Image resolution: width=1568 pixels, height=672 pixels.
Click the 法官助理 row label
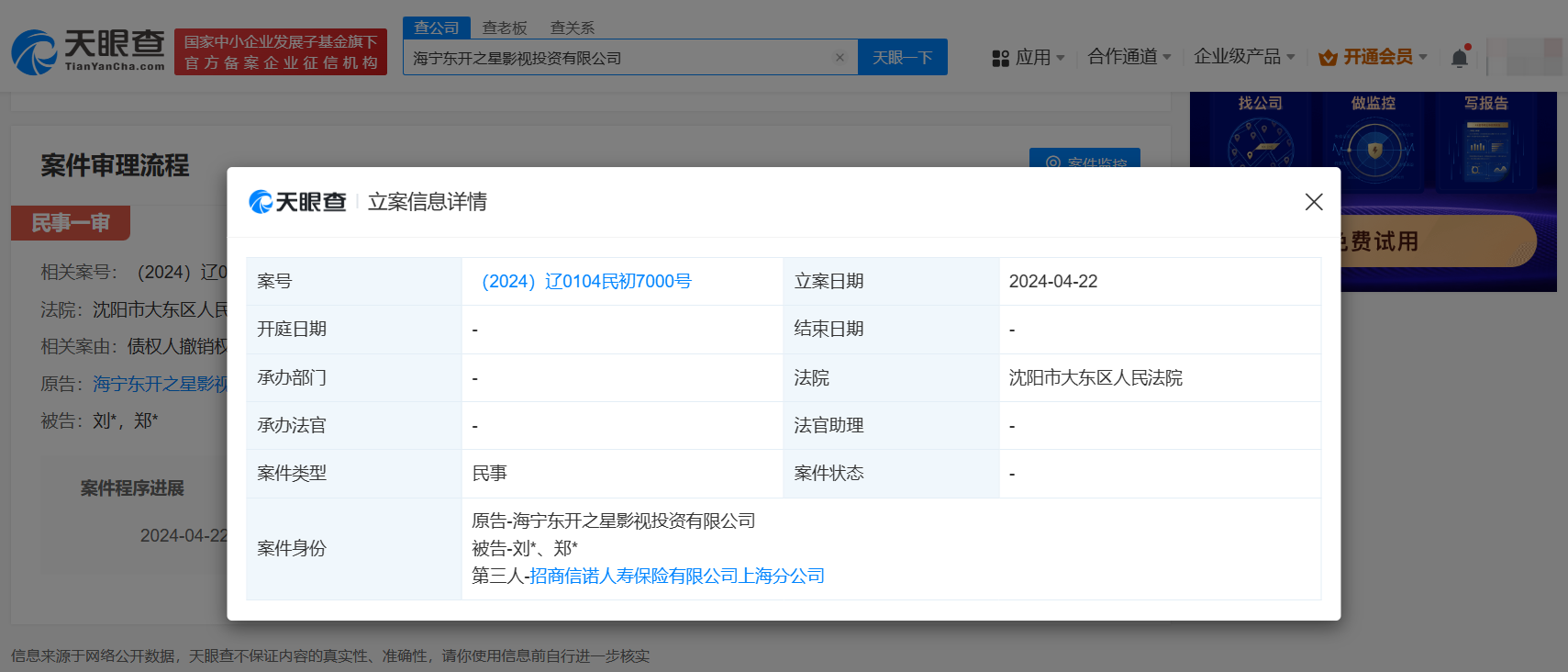tap(828, 426)
